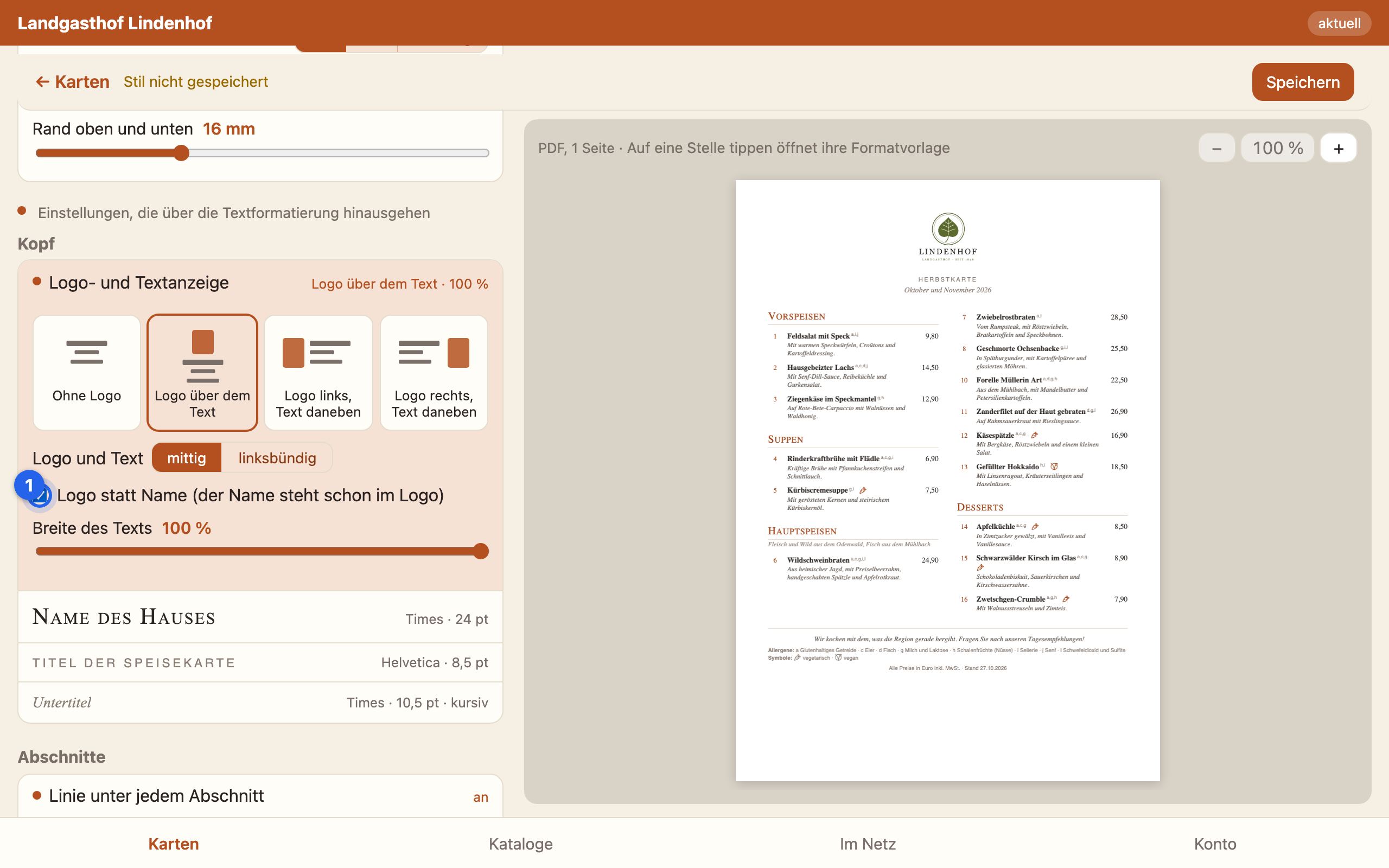The image size is (1389, 868).
Task: Pick 'Logo rechts, Text daneben' layout
Action: pyautogui.click(x=434, y=373)
